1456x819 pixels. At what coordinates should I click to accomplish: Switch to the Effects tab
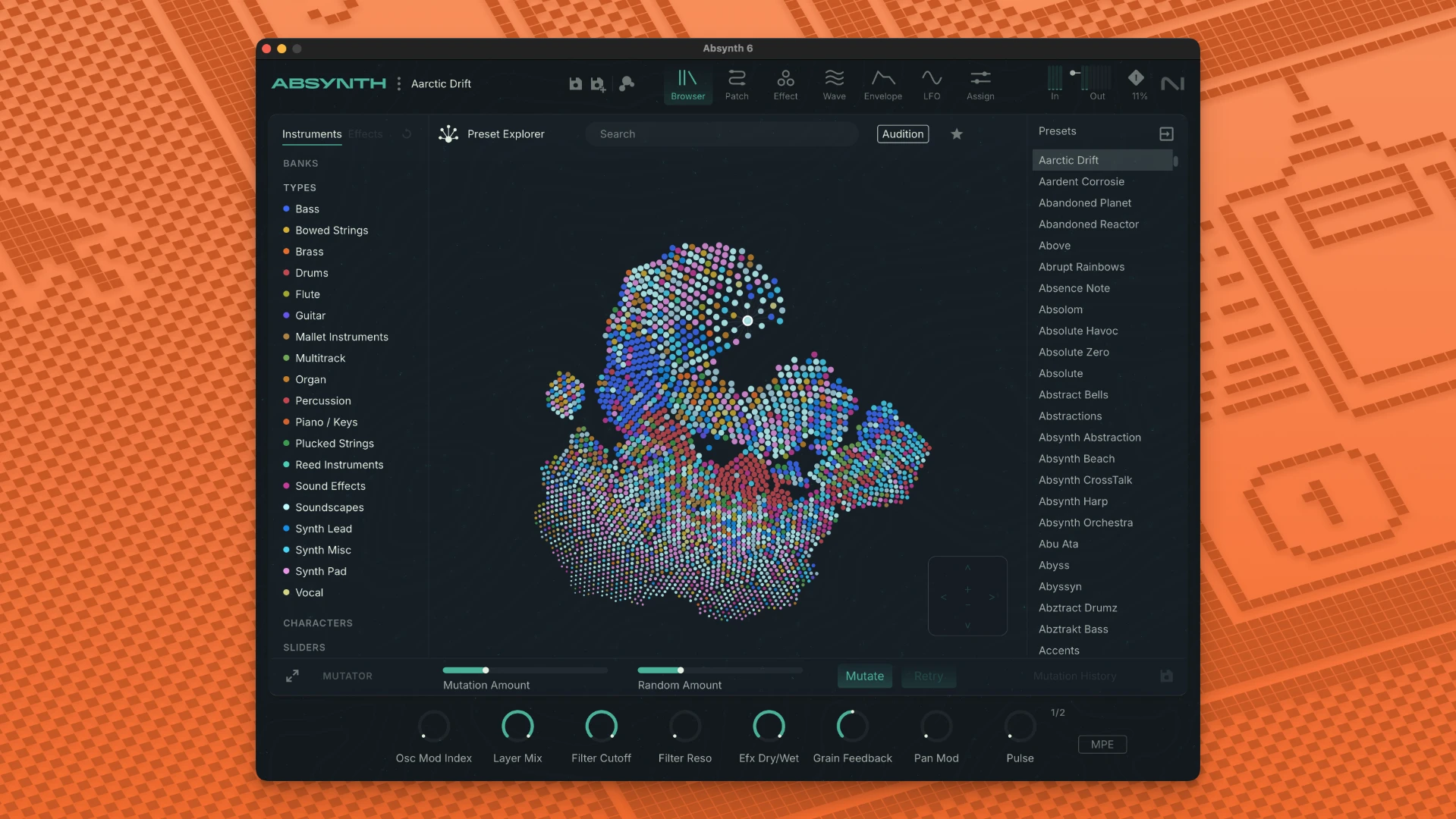pos(365,133)
